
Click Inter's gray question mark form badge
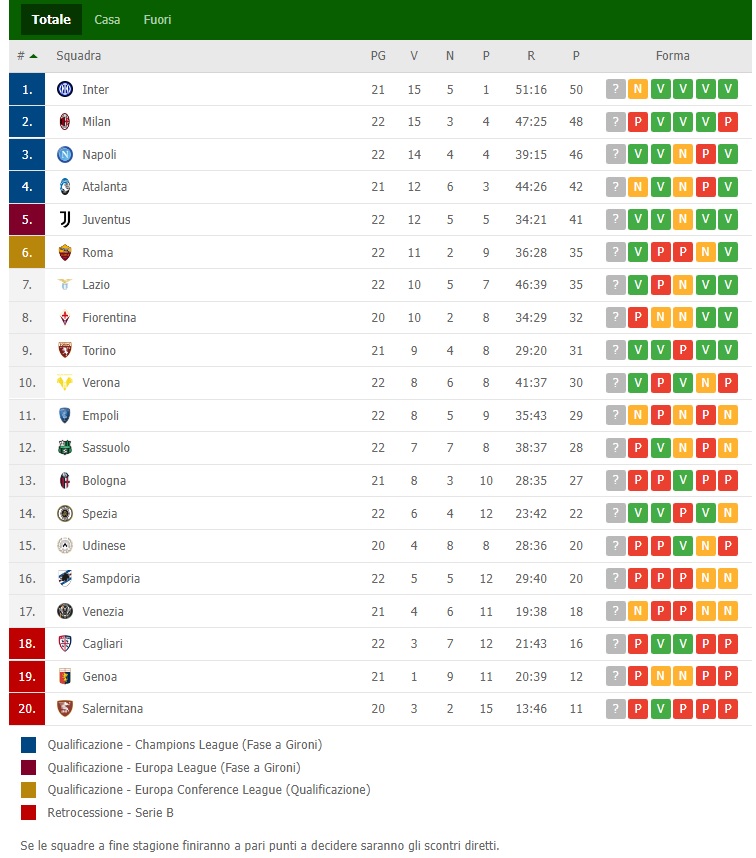click(615, 89)
